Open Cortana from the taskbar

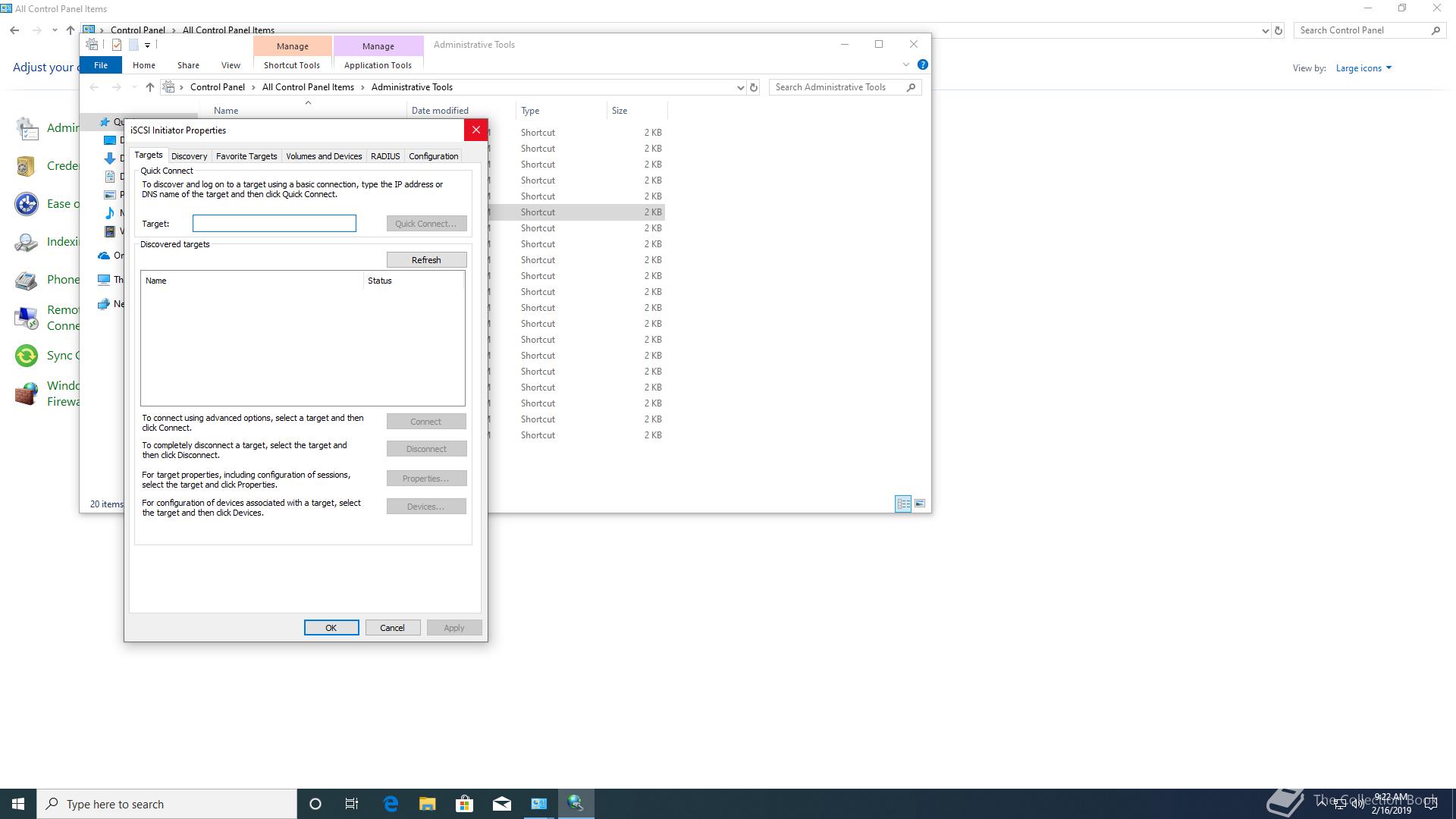tap(315, 804)
